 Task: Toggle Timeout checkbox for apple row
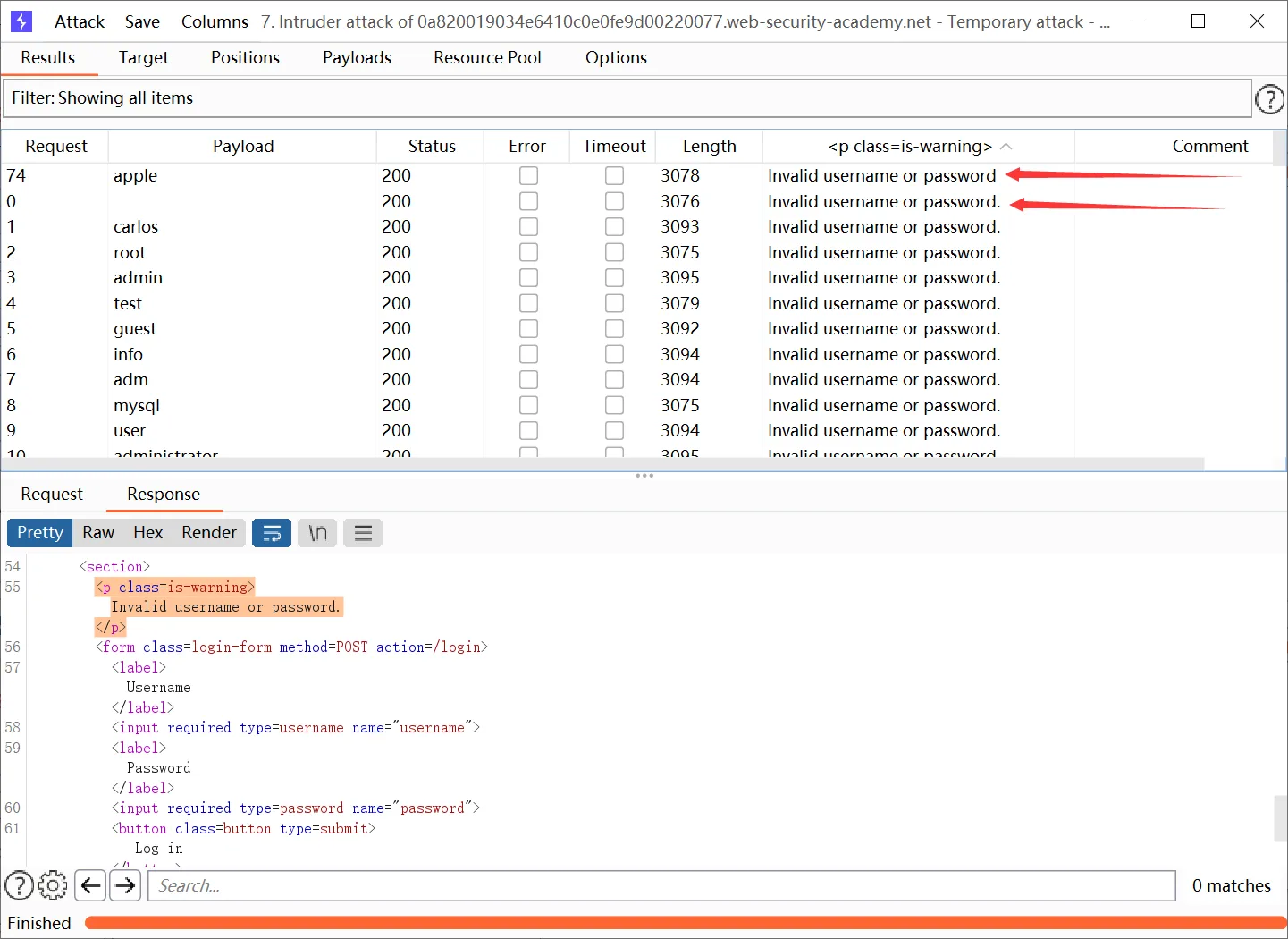click(x=614, y=176)
